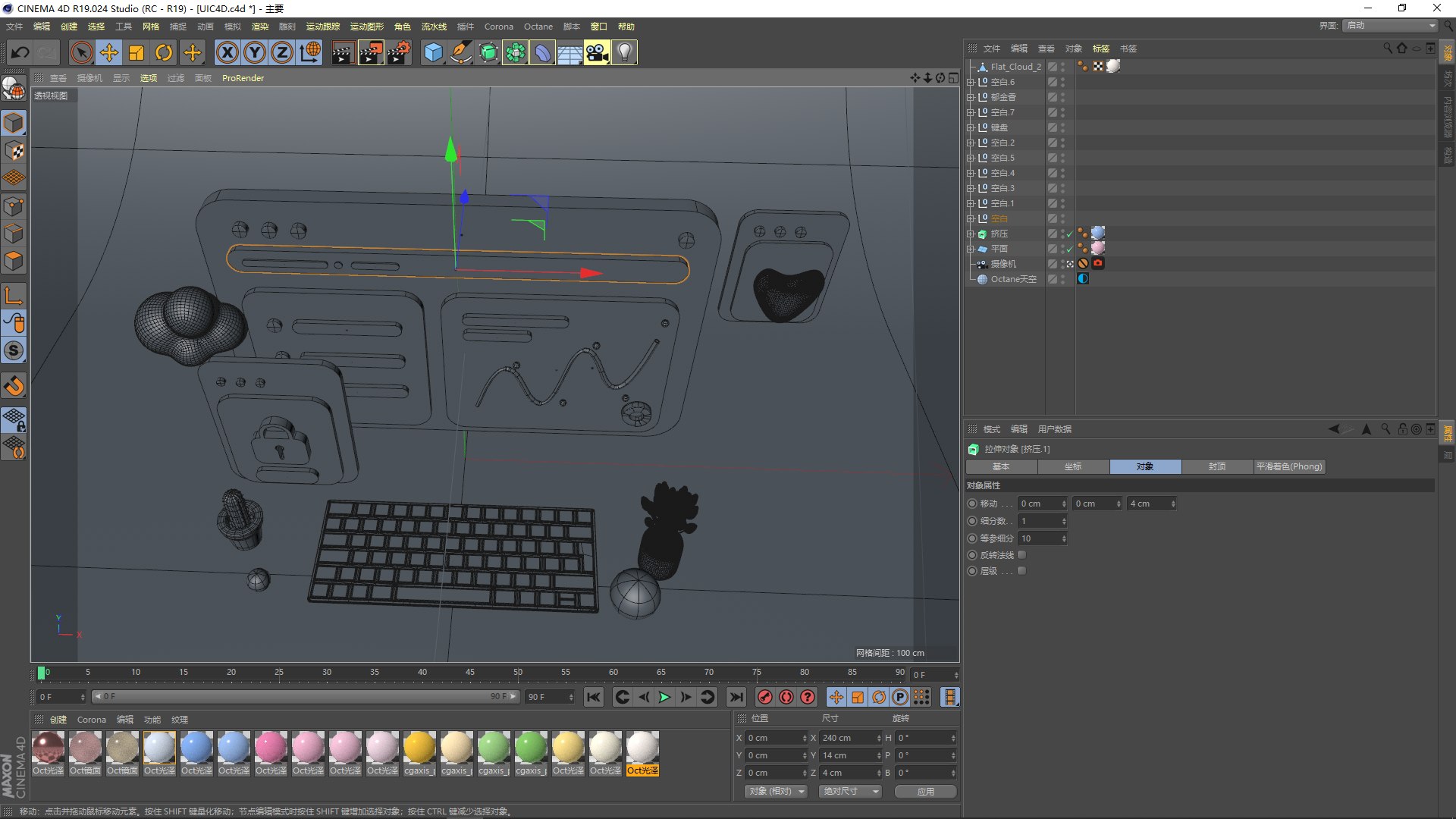Select the yellow-orange cgaxis material swatch
Image resolution: width=1456 pixels, height=819 pixels.
click(419, 748)
